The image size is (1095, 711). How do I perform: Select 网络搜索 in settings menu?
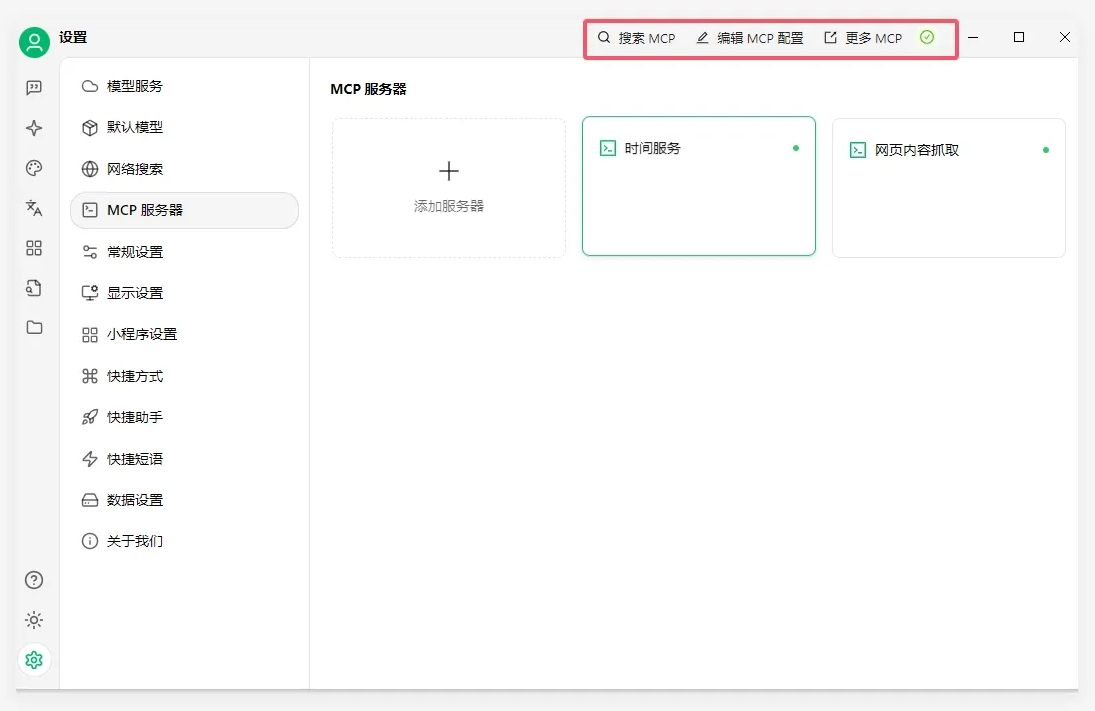click(x=135, y=169)
